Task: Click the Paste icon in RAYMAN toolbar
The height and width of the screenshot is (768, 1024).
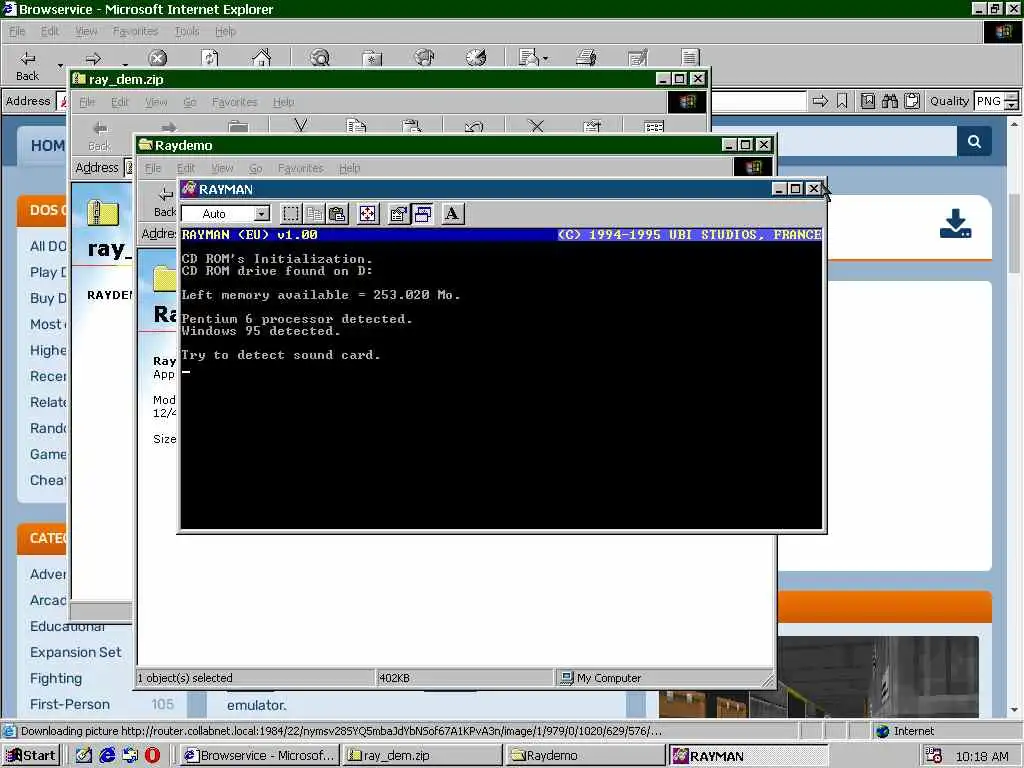Action: click(337, 214)
